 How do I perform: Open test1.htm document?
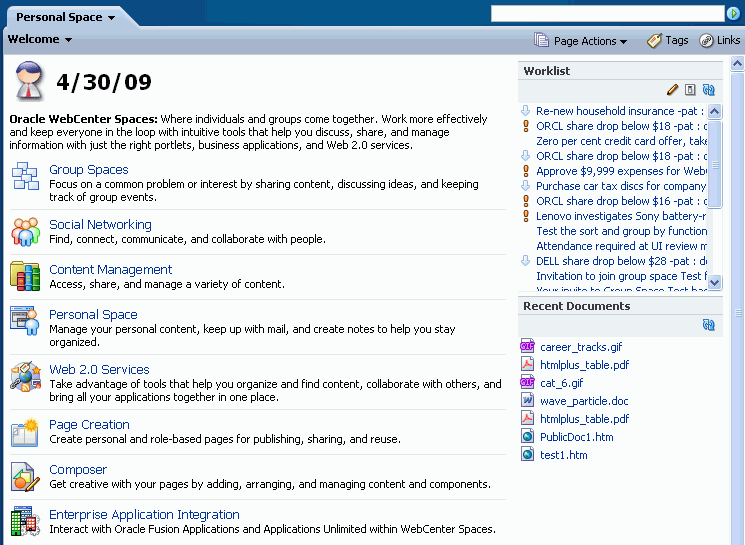coord(564,455)
